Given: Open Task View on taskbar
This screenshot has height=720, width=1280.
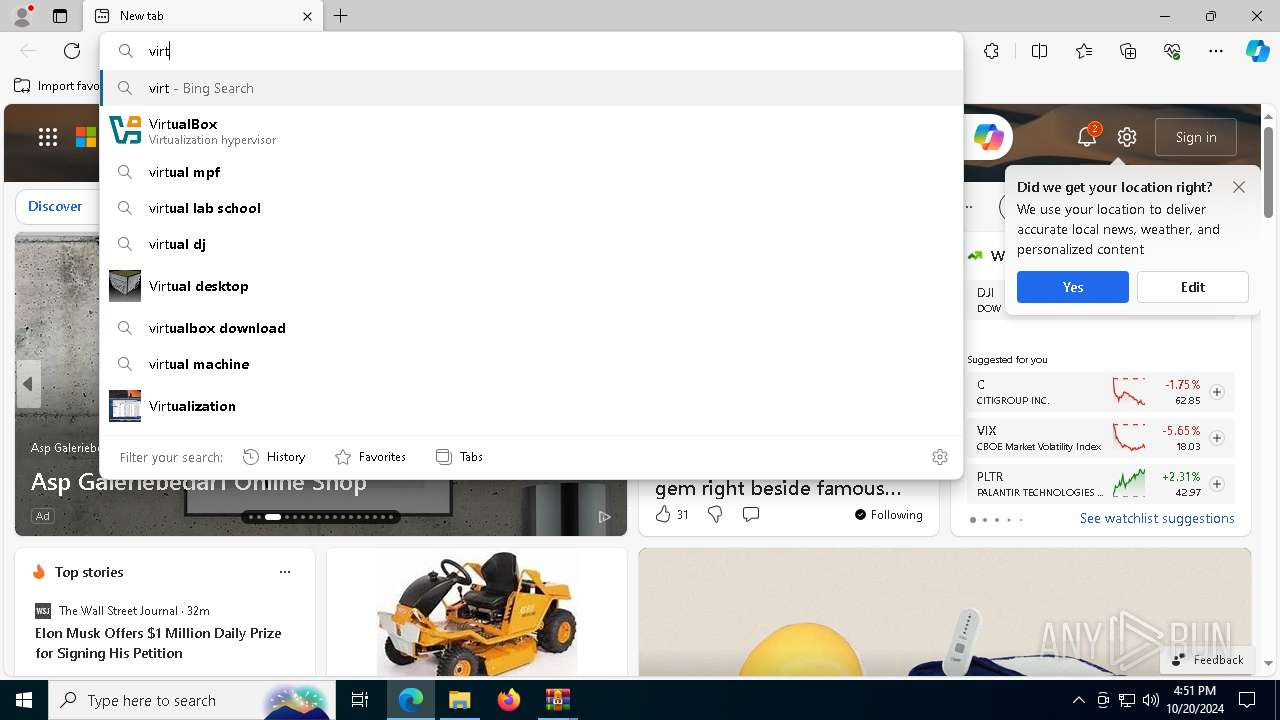Looking at the screenshot, I should (360, 700).
